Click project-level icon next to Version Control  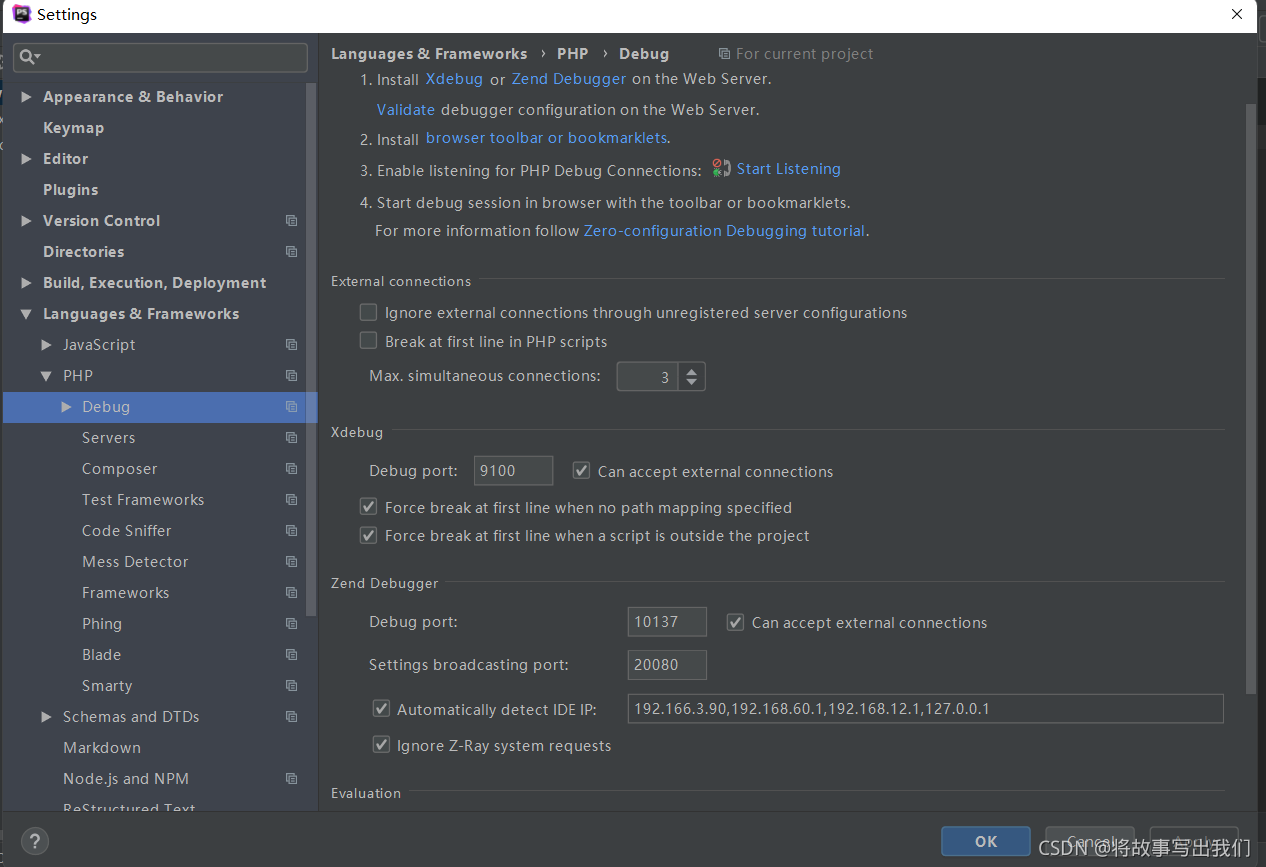click(291, 221)
